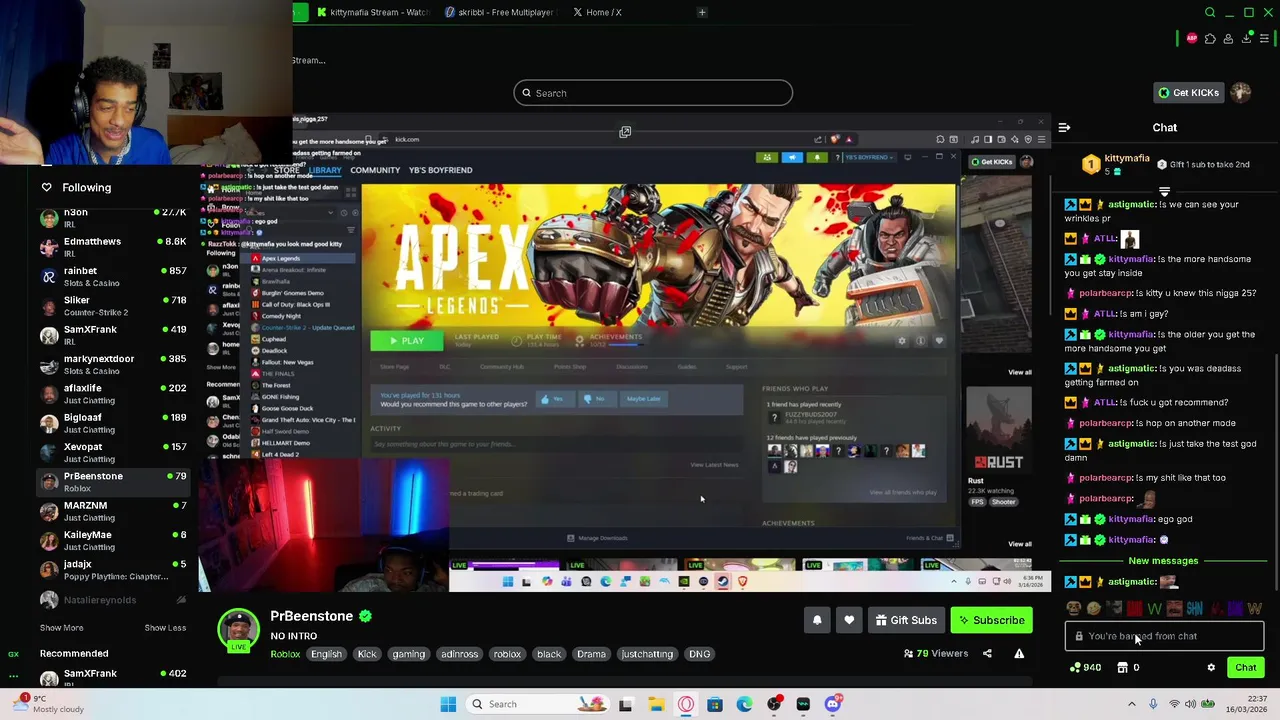Open Discord from taskbar
The height and width of the screenshot is (720, 1280).
click(833, 704)
